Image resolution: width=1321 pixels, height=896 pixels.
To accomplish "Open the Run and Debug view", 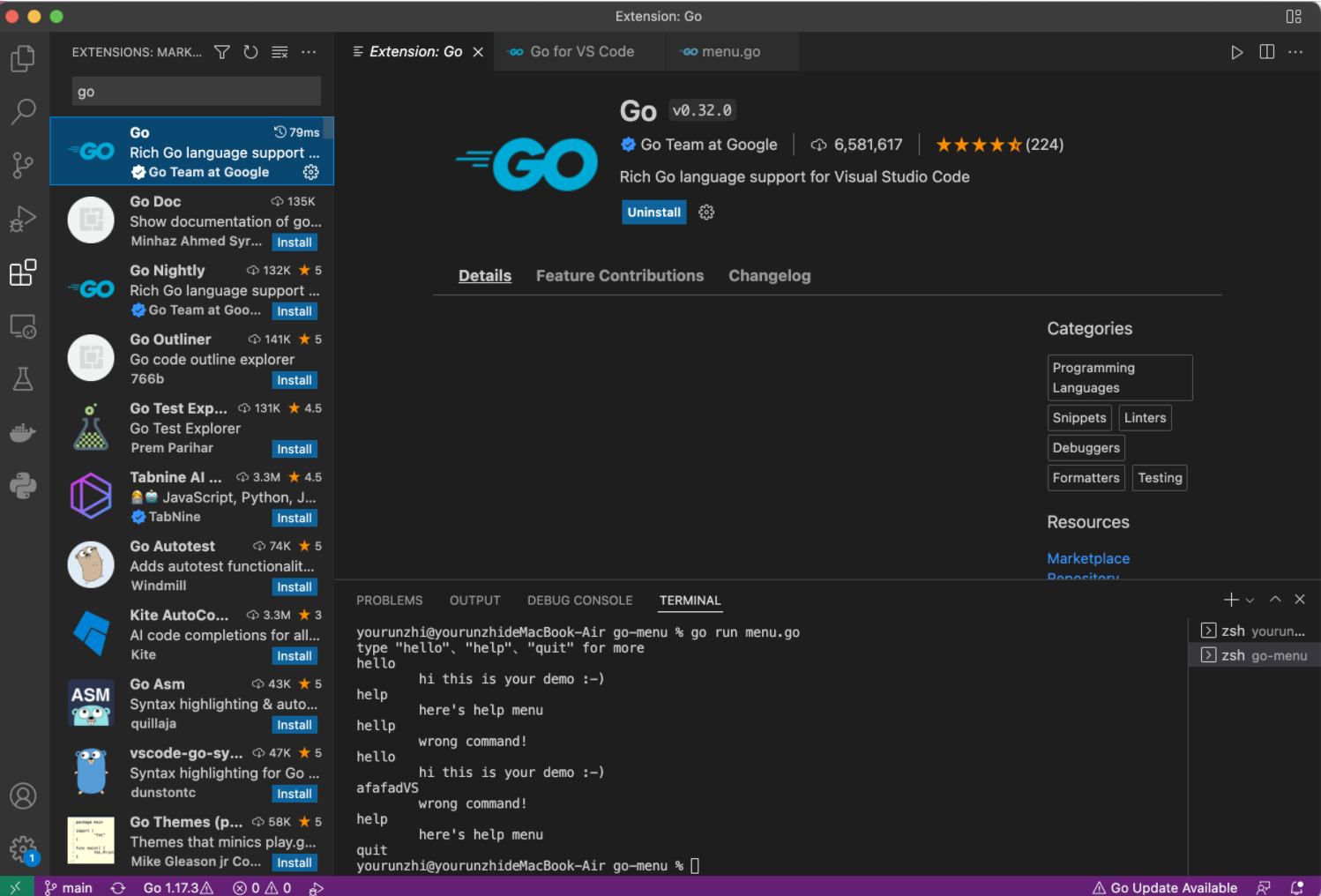I will 23,219.
